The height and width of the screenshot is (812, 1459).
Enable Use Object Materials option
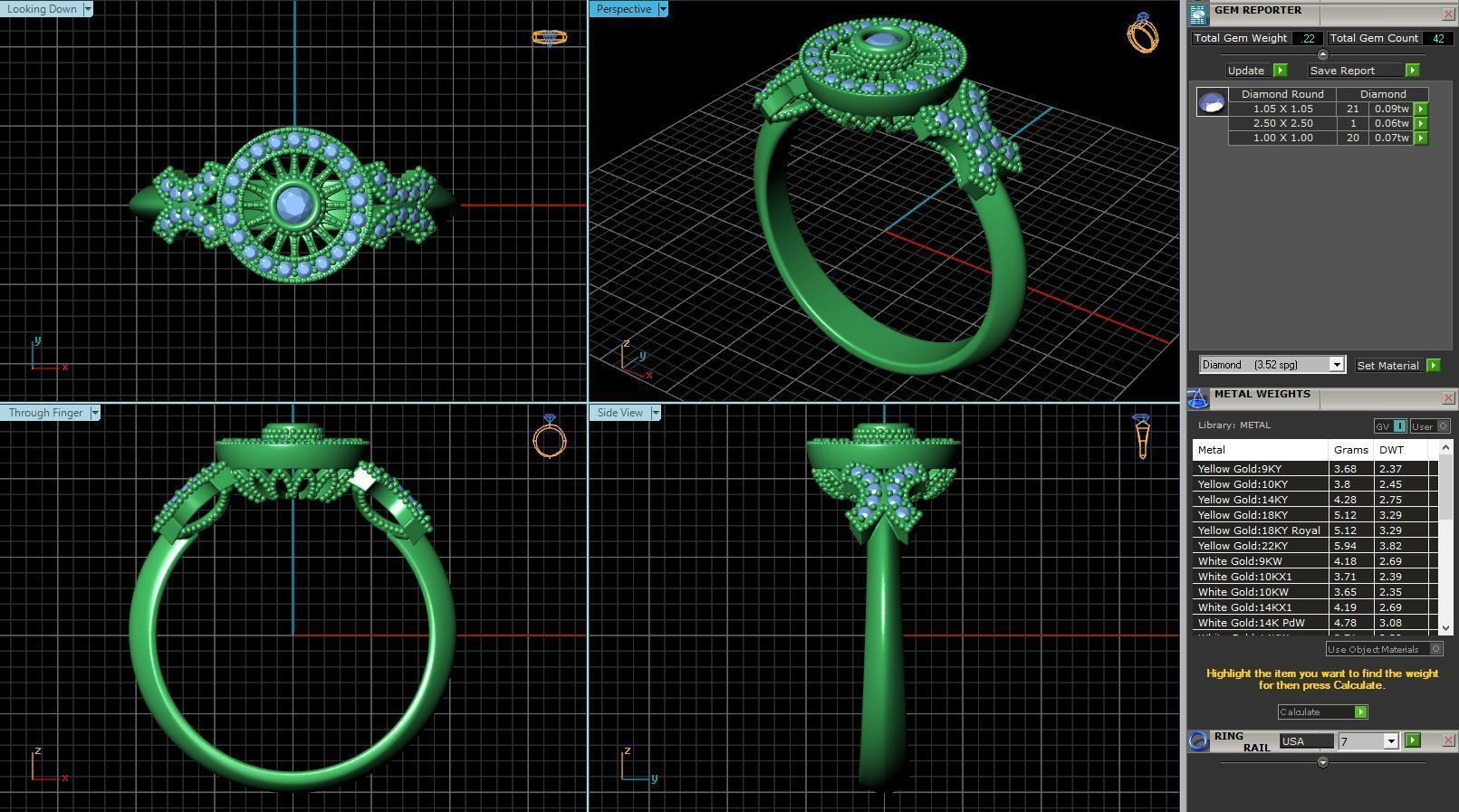(x=1384, y=649)
